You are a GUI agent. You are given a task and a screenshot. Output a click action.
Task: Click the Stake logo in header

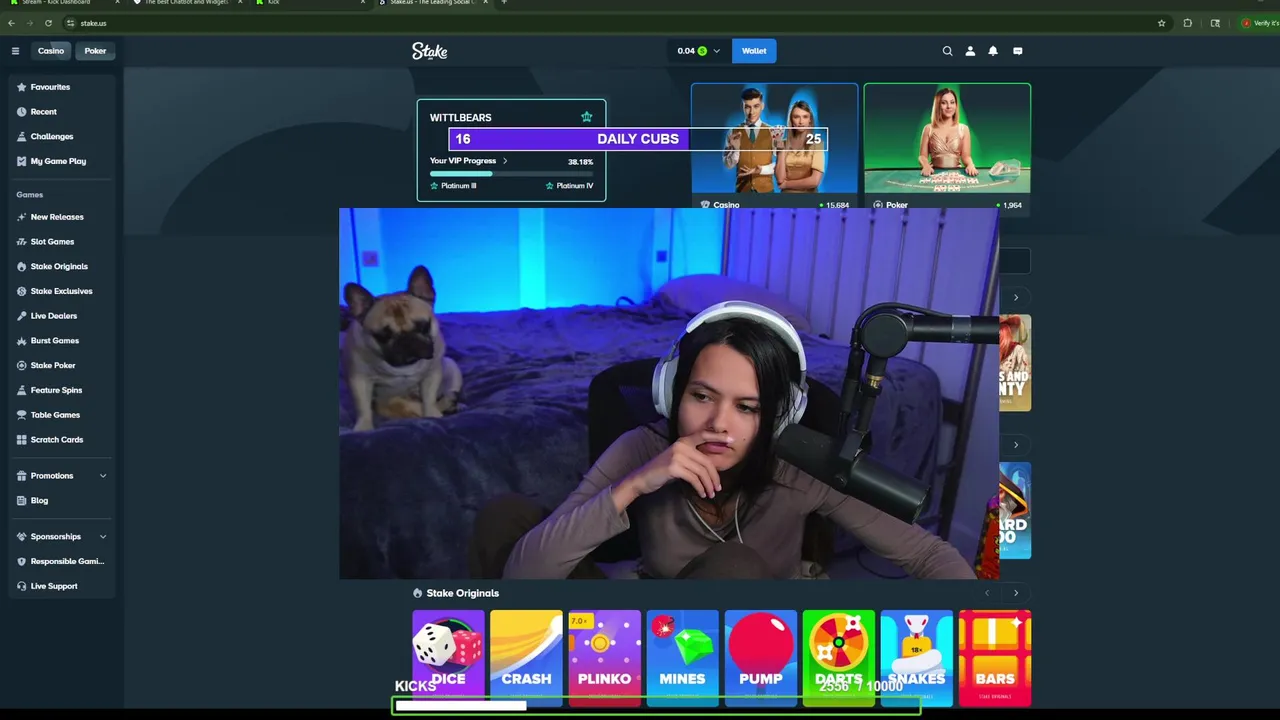point(430,51)
